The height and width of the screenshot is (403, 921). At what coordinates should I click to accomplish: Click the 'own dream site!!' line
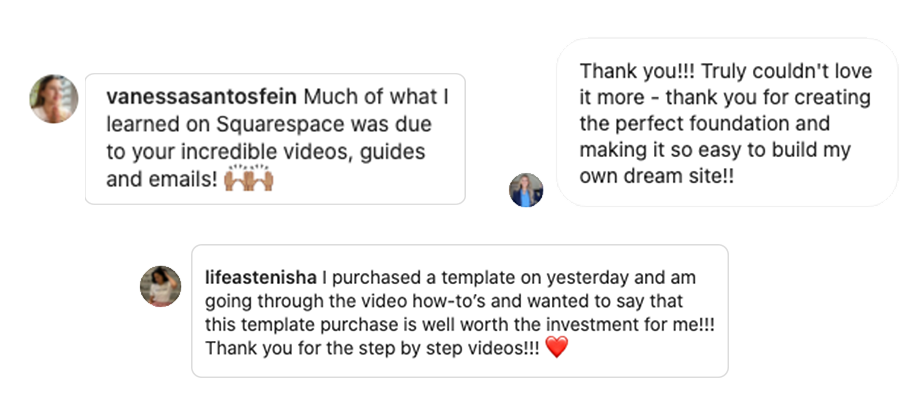click(657, 176)
